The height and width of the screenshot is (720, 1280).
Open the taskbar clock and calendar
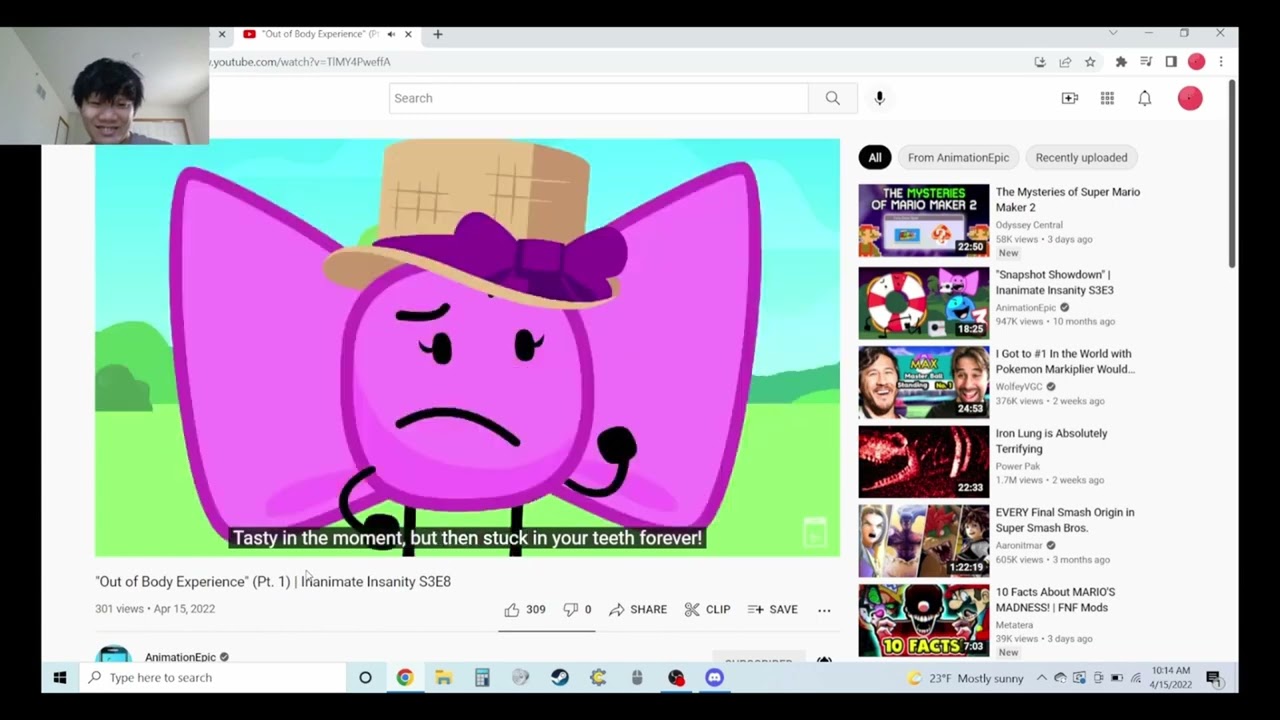coord(1170,677)
